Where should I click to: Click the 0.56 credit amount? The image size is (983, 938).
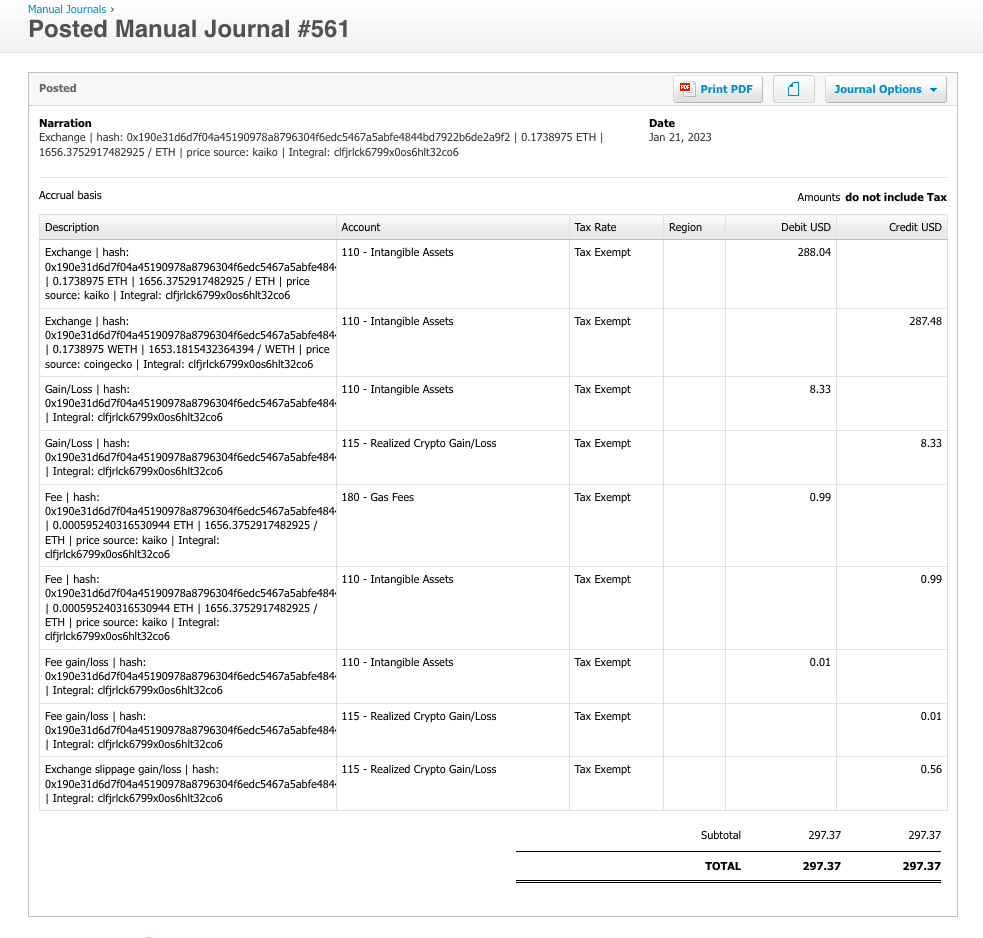pyautogui.click(x=930, y=769)
